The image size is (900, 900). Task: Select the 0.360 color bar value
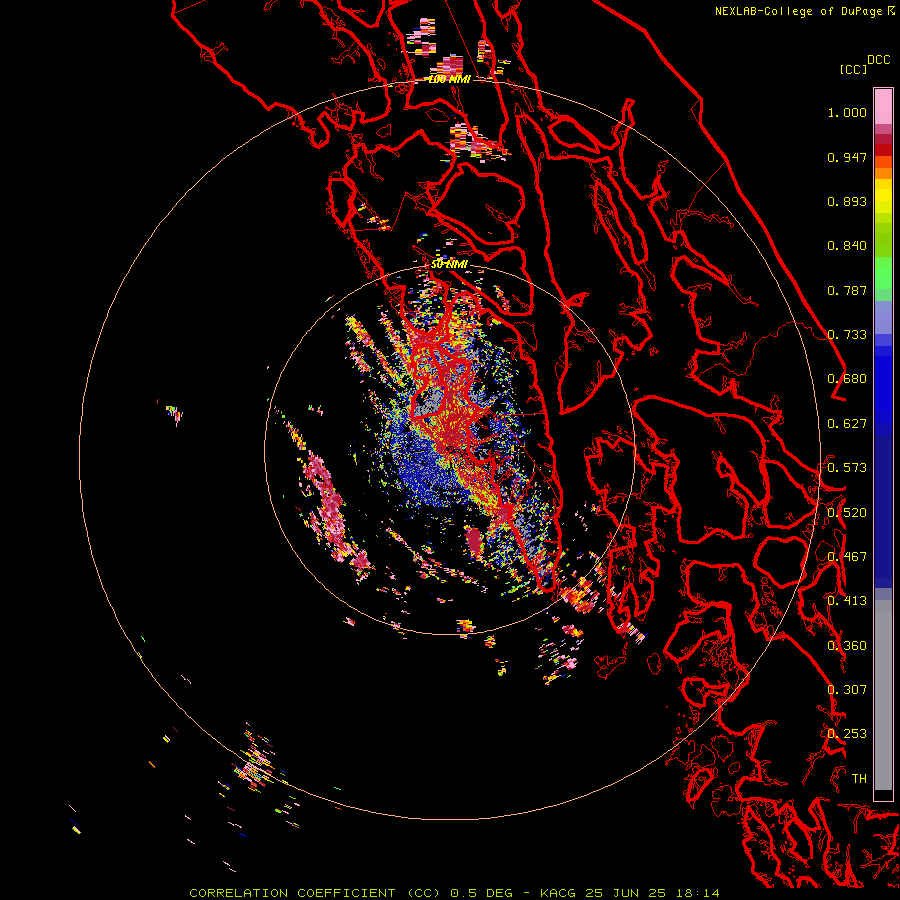tap(847, 646)
